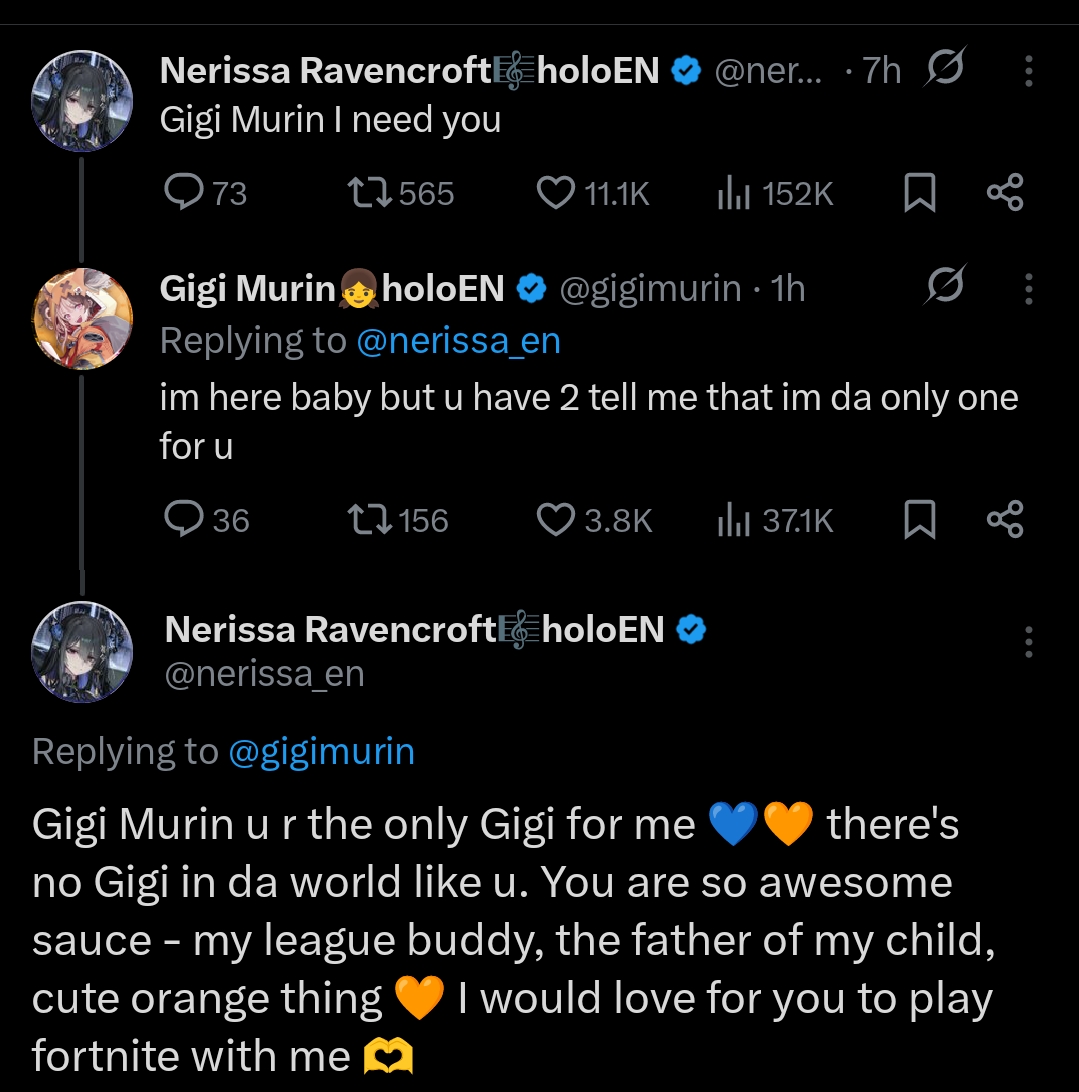
Task: Bookmark Nerissa's first tweet
Action: [x=919, y=192]
